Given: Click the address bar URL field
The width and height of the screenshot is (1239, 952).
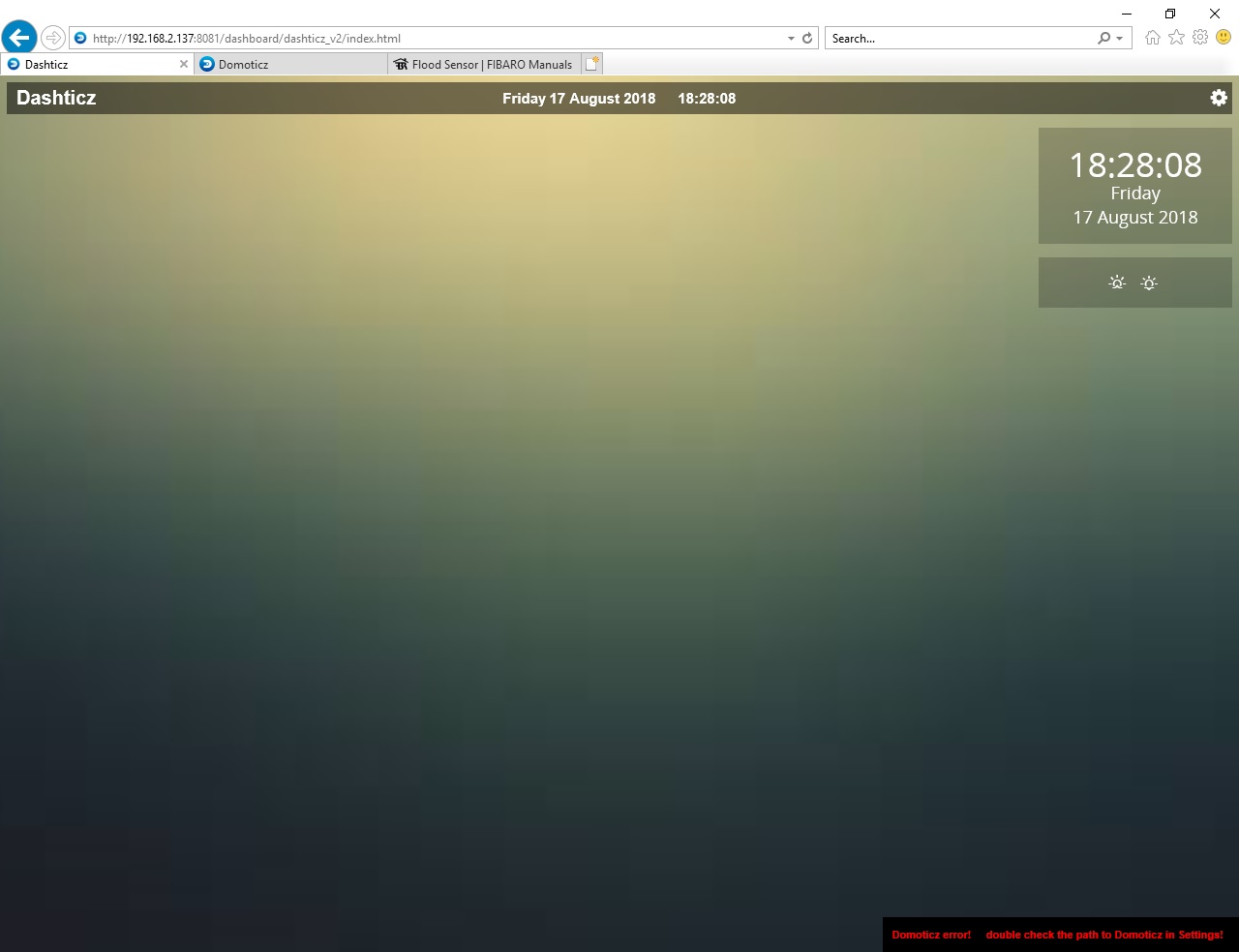Looking at the screenshot, I should [x=436, y=39].
